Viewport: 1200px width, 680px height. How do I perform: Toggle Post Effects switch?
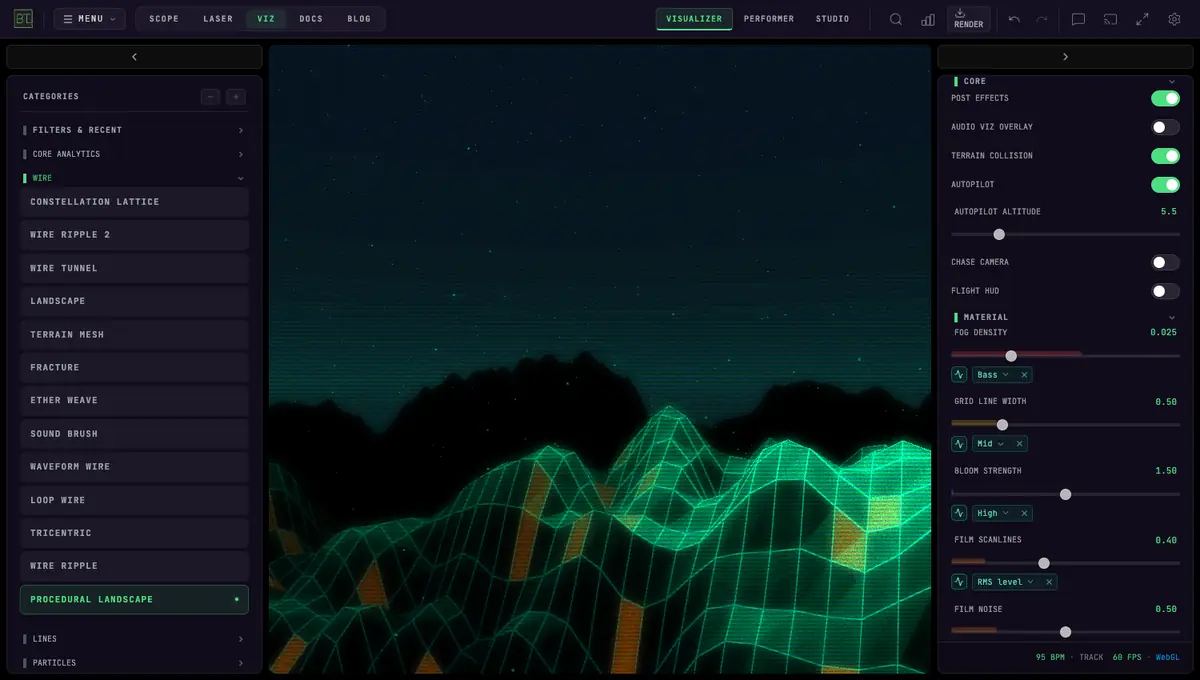tap(1165, 98)
